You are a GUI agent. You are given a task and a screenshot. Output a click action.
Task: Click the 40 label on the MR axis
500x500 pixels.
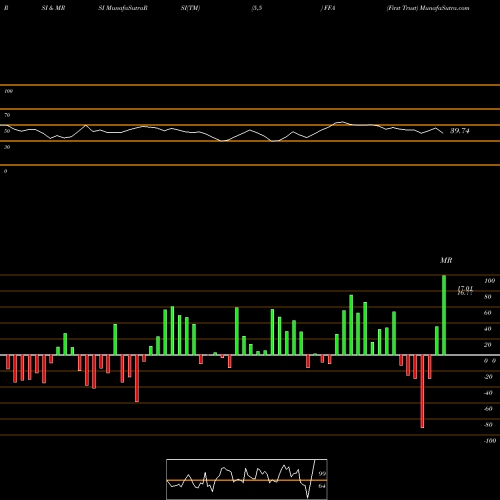(488, 329)
